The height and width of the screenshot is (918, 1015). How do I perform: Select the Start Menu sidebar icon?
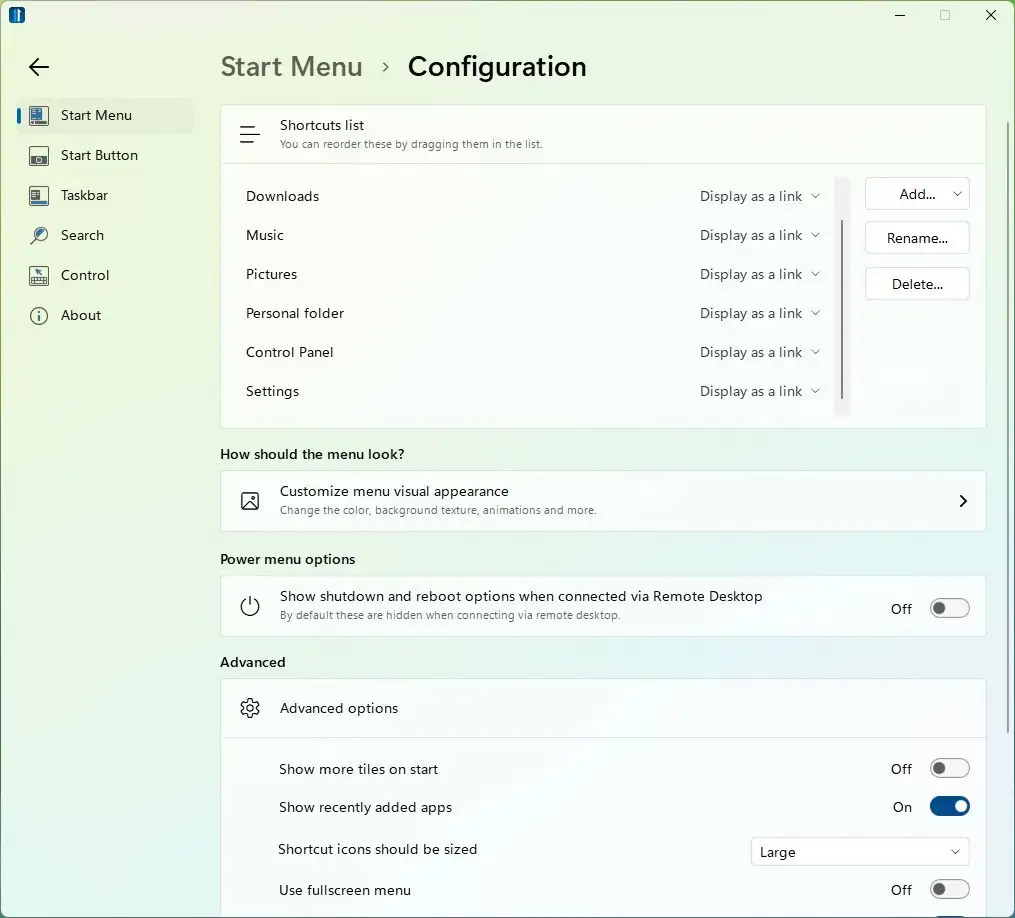pos(38,114)
